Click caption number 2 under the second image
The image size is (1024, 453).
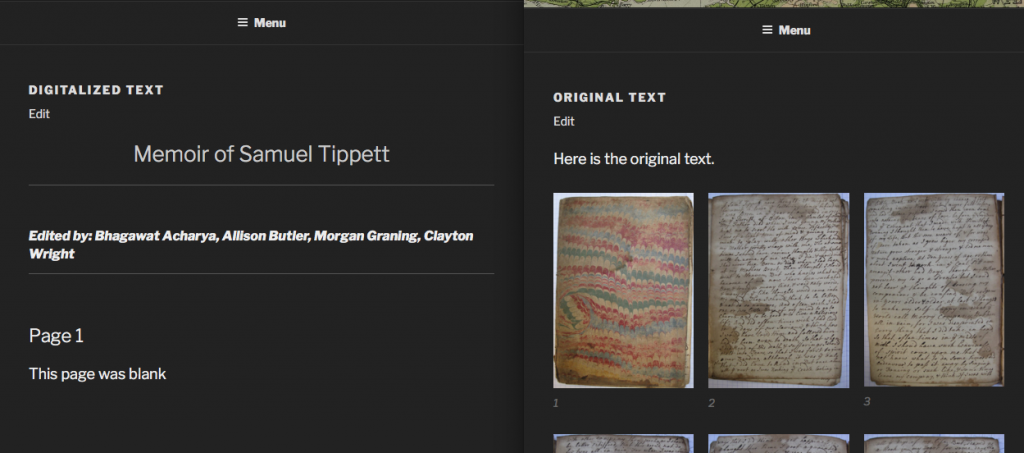point(711,403)
